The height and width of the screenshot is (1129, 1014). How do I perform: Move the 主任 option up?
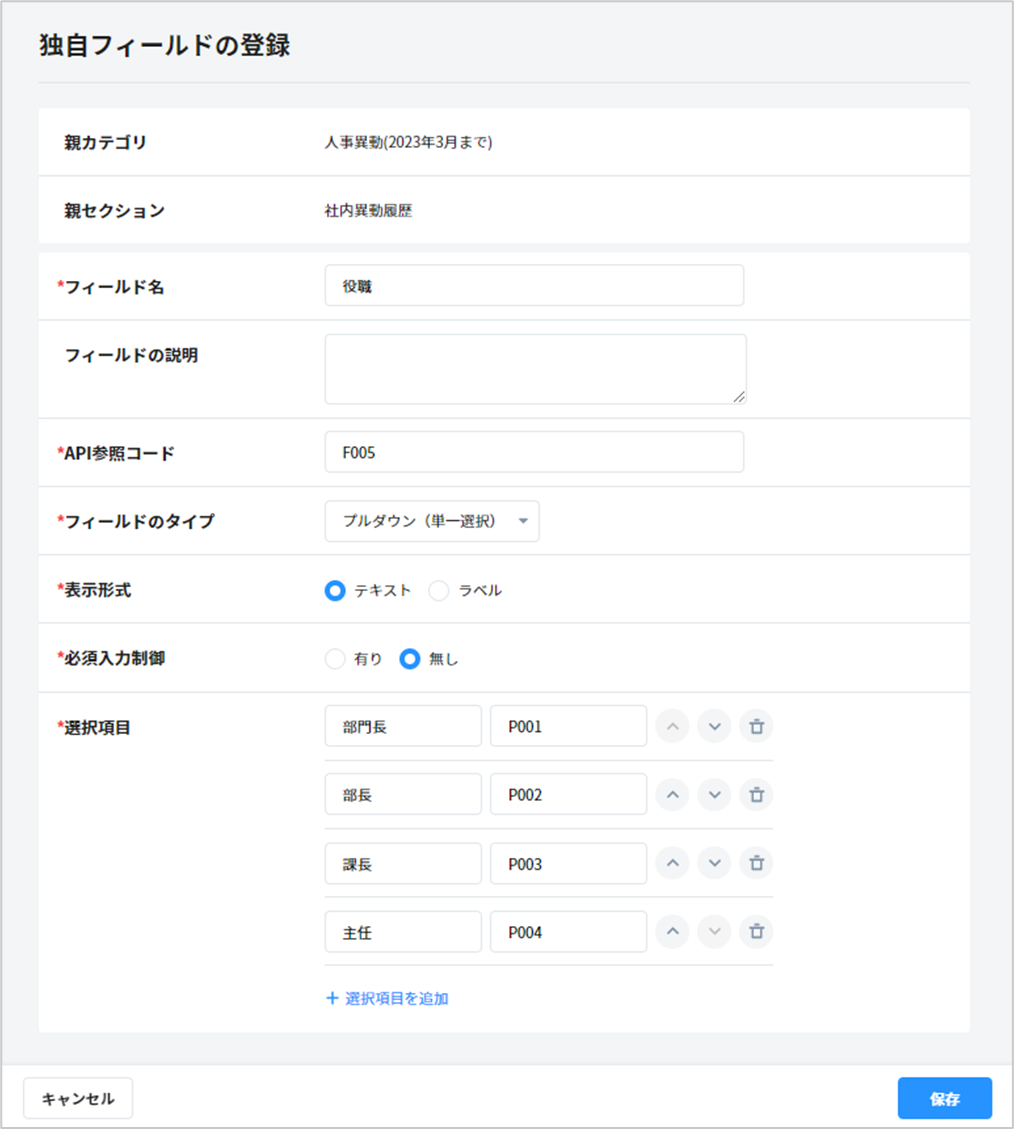(672, 932)
